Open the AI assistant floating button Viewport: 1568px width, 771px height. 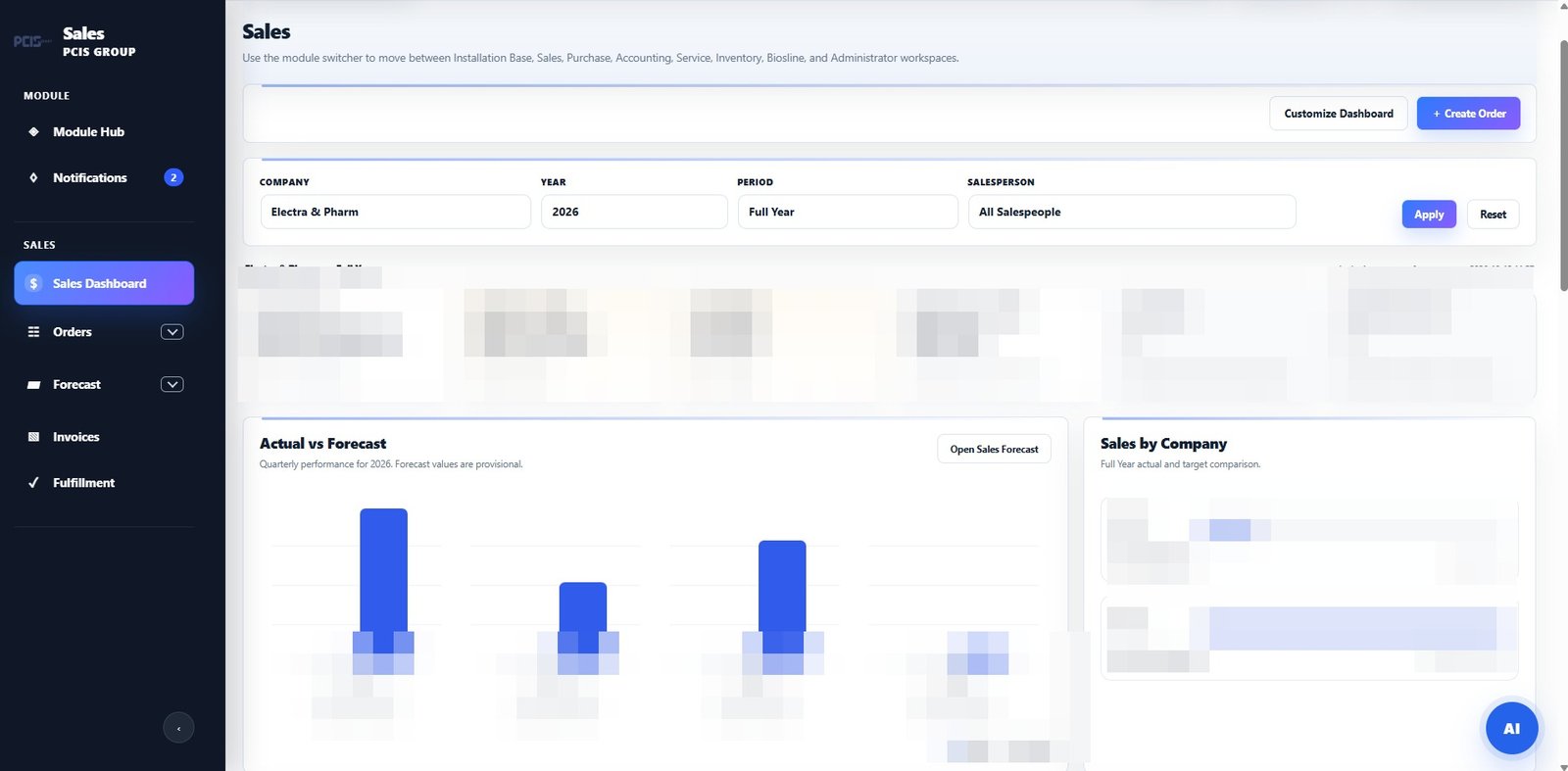pyautogui.click(x=1511, y=728)
